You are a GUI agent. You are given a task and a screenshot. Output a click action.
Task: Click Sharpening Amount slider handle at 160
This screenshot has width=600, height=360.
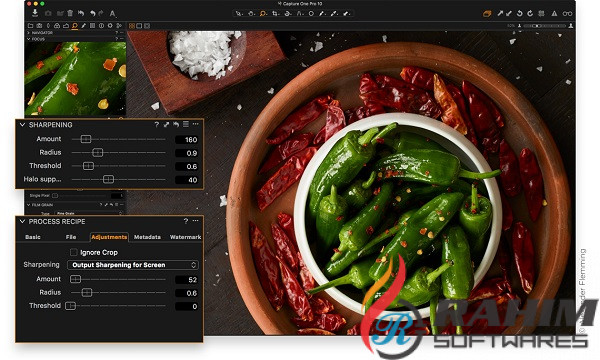[86, 139]
